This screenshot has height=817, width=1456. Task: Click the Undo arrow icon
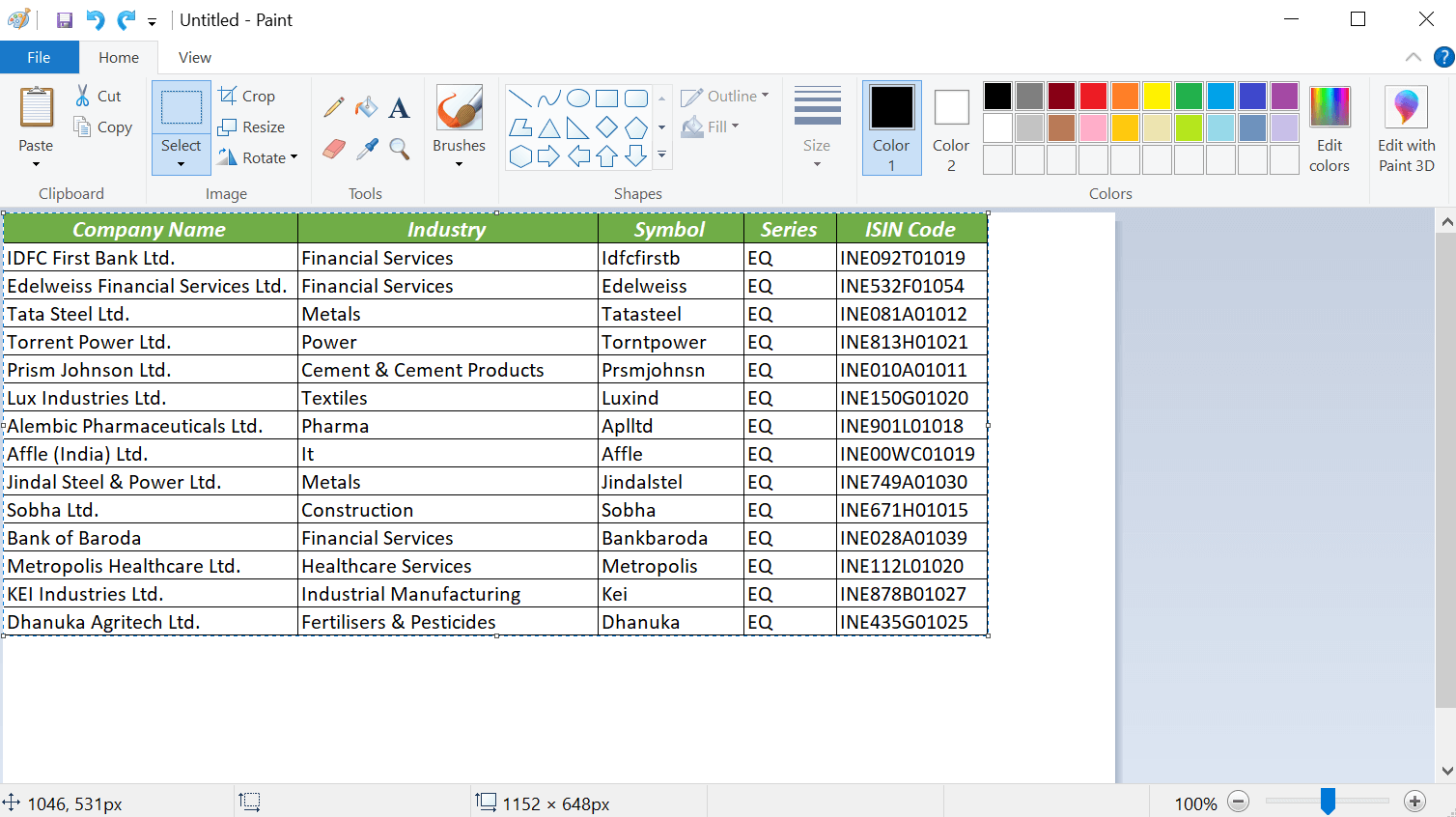(95, 20)
